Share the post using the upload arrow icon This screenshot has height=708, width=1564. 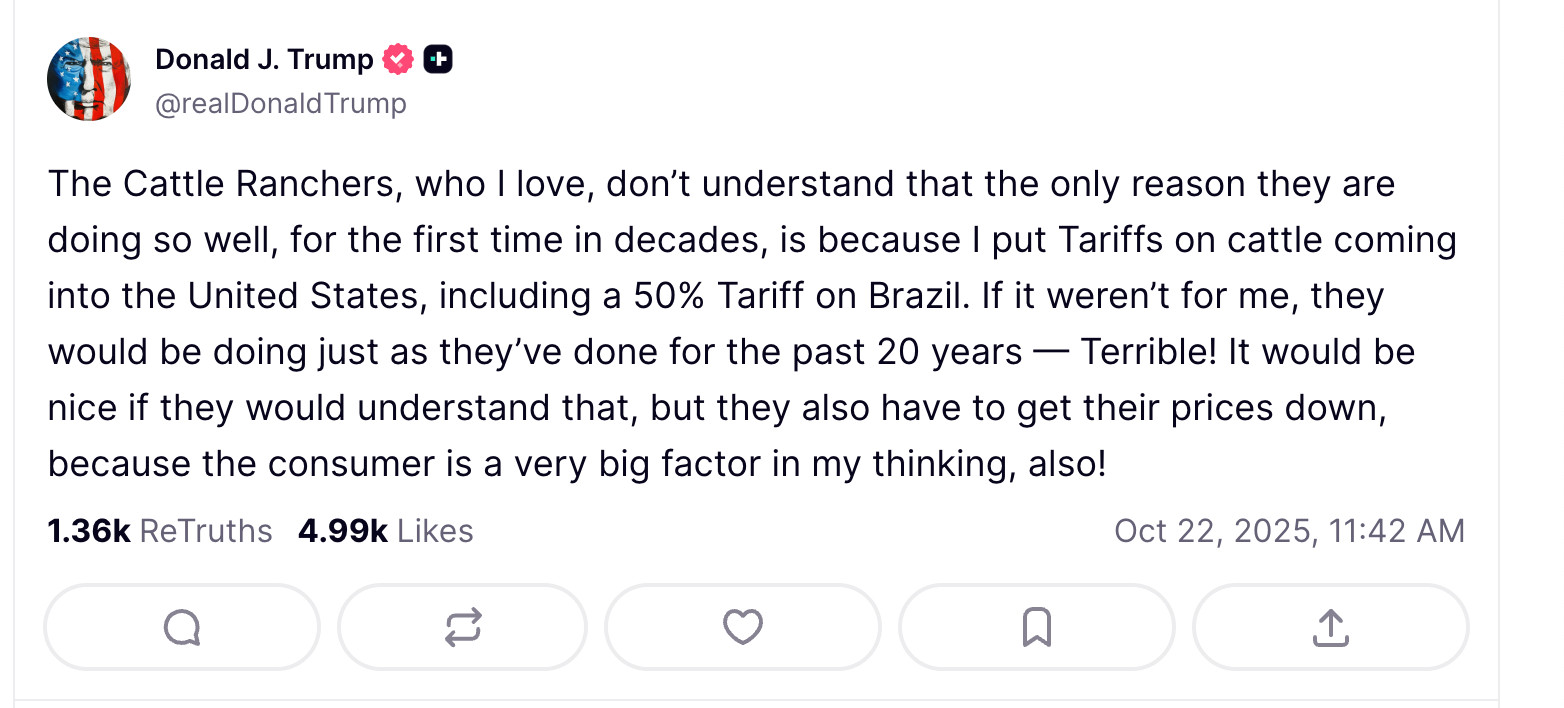1330,627
